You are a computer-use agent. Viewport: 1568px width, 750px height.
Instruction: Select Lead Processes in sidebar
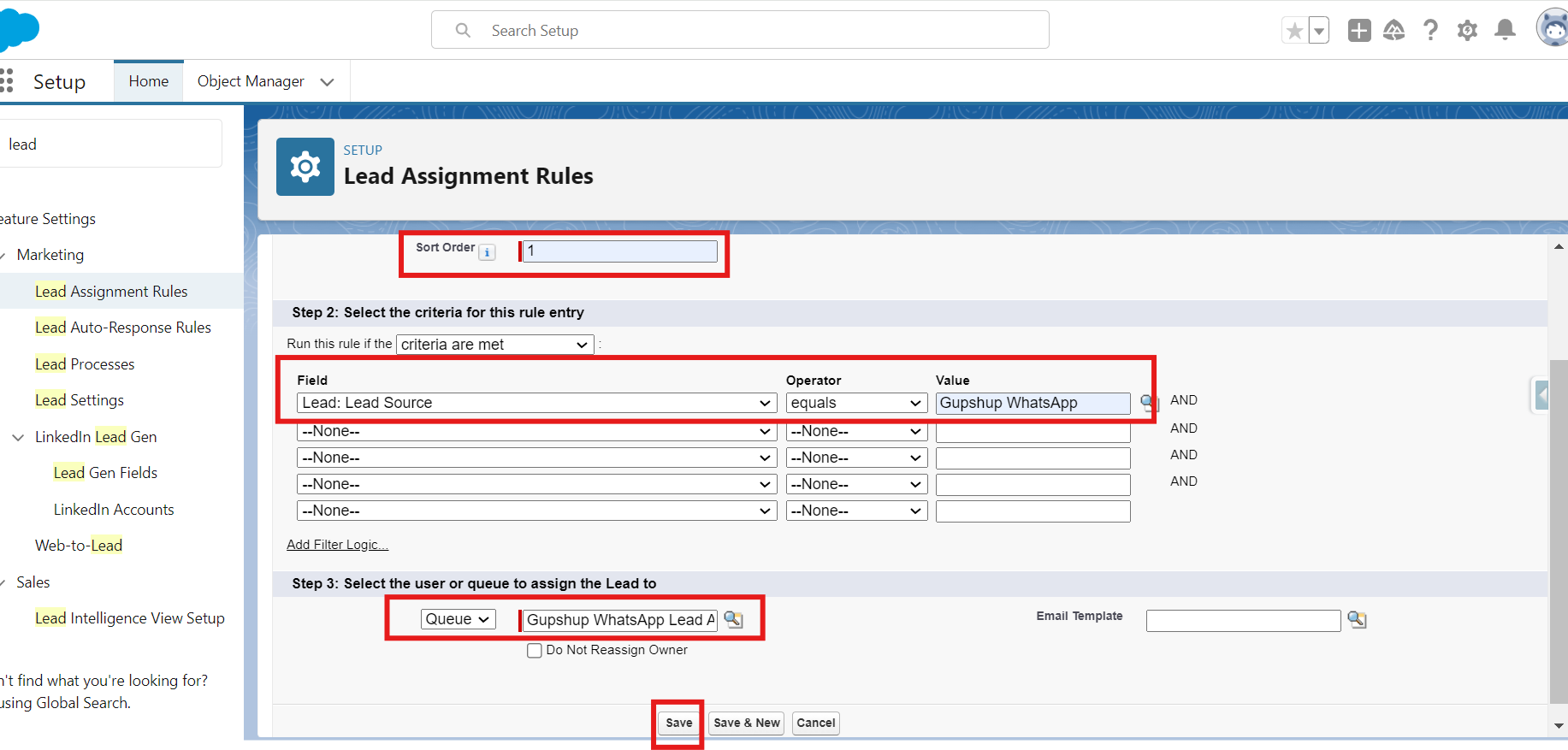[85, 364]
